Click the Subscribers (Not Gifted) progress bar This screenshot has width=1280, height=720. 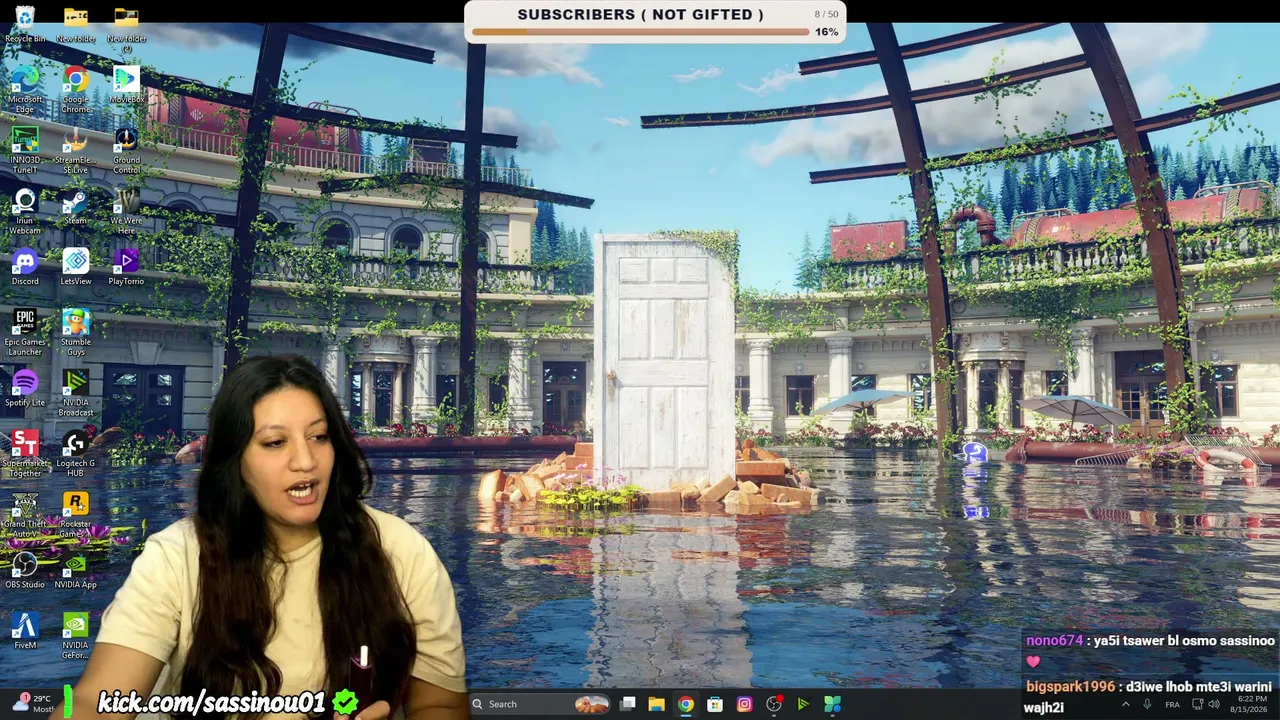(x=640, y=31)
